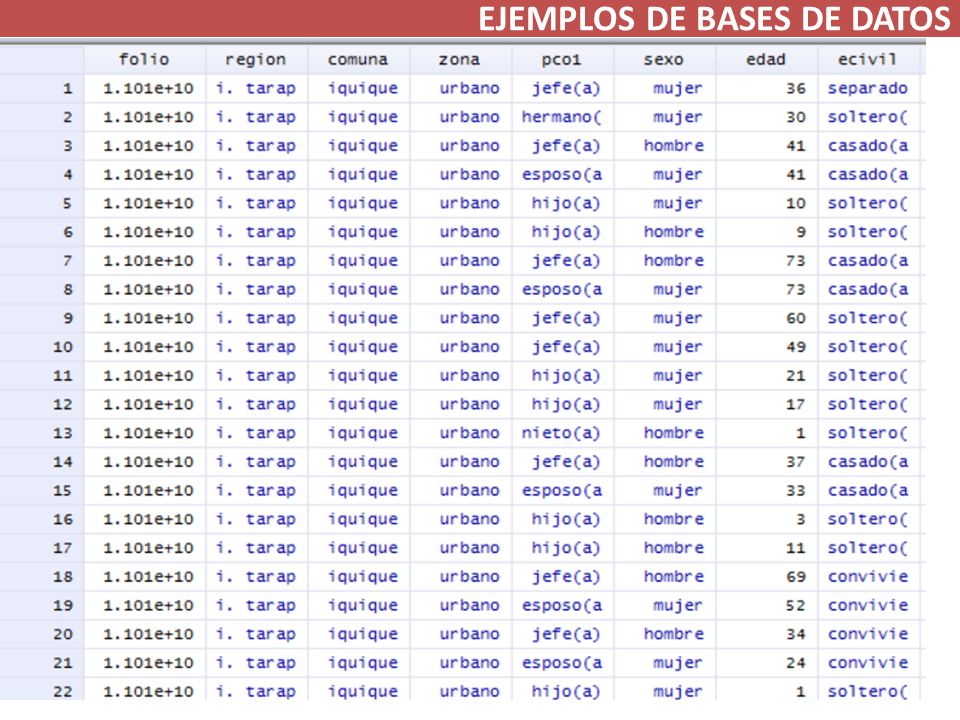Select row number 1 in the row header
This screenshot has height=720, width=960.
coord(42,89)
